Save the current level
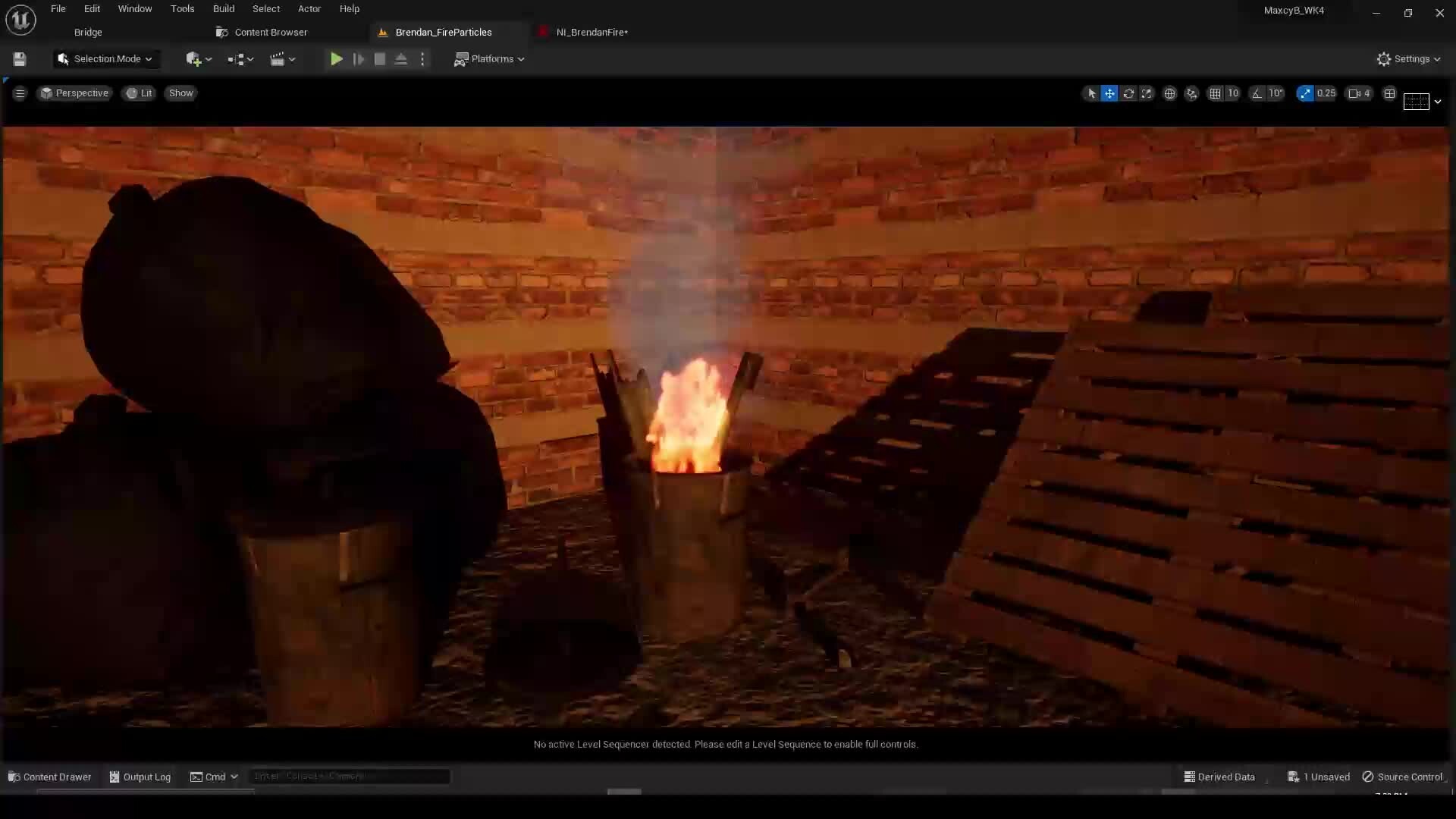Screen dimensions: 1456x819 point(19,59)
